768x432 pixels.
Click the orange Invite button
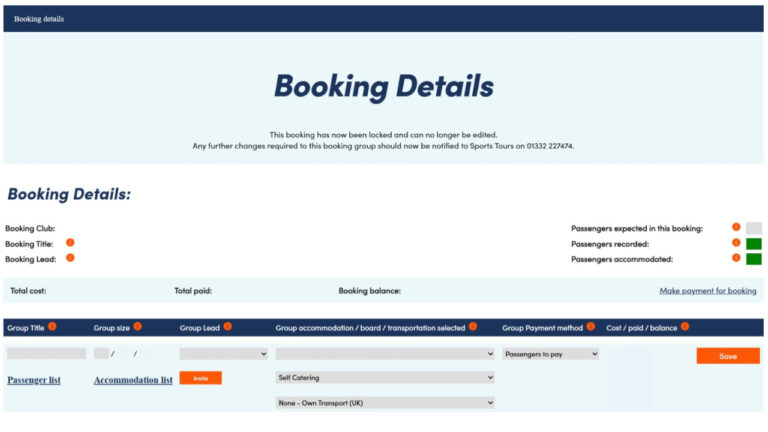tap(200, 378)
